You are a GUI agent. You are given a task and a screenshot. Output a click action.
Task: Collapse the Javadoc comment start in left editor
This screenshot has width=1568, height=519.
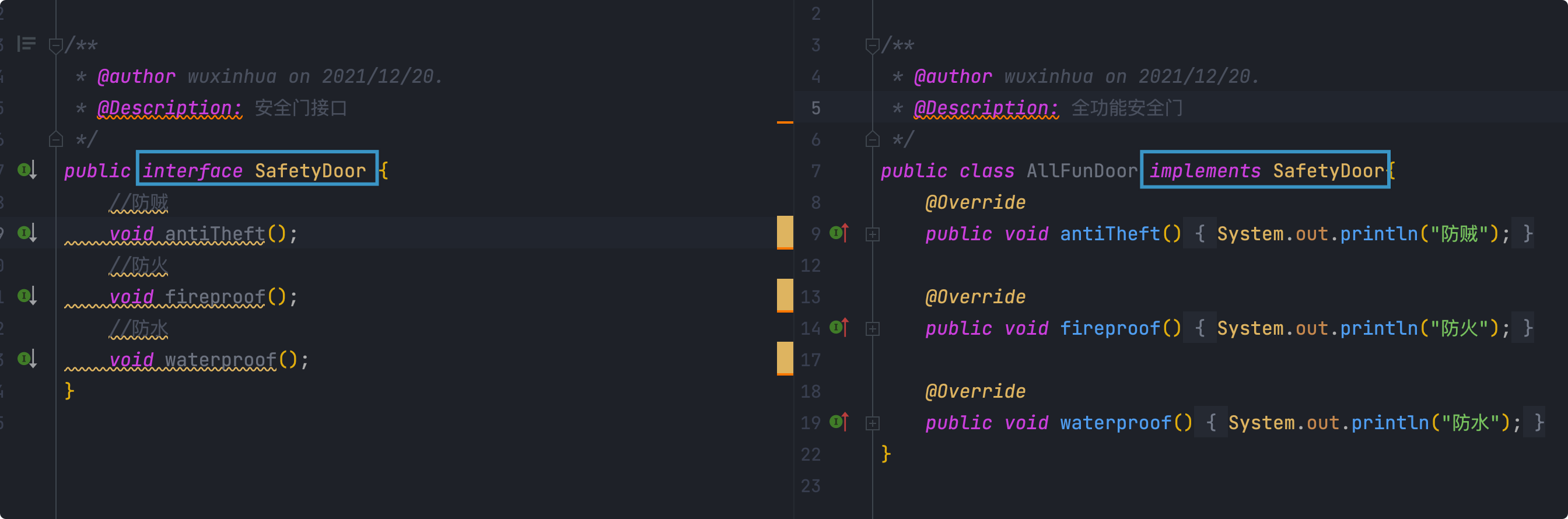55,45
